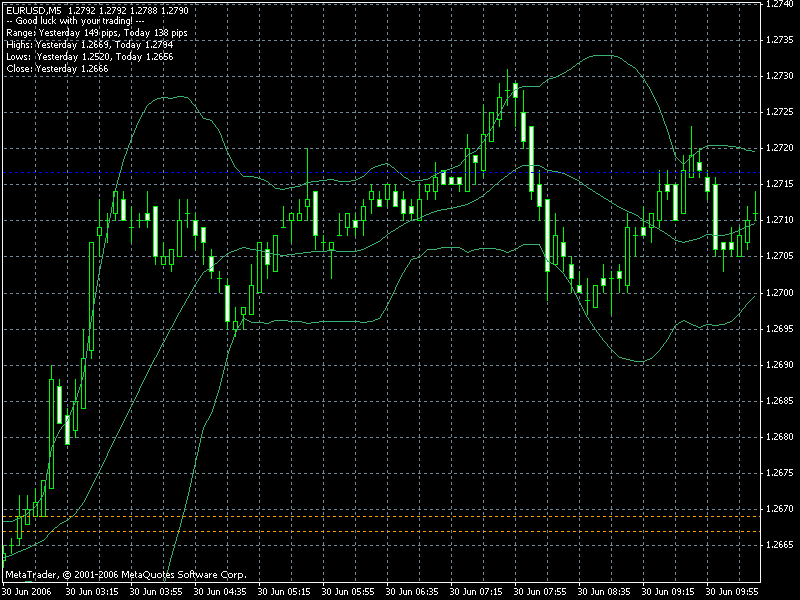Image resolution: width=800 pixels, height=600 pixels.
Task: Click the 1.2700 label on price axis
Action: [780, 293]
